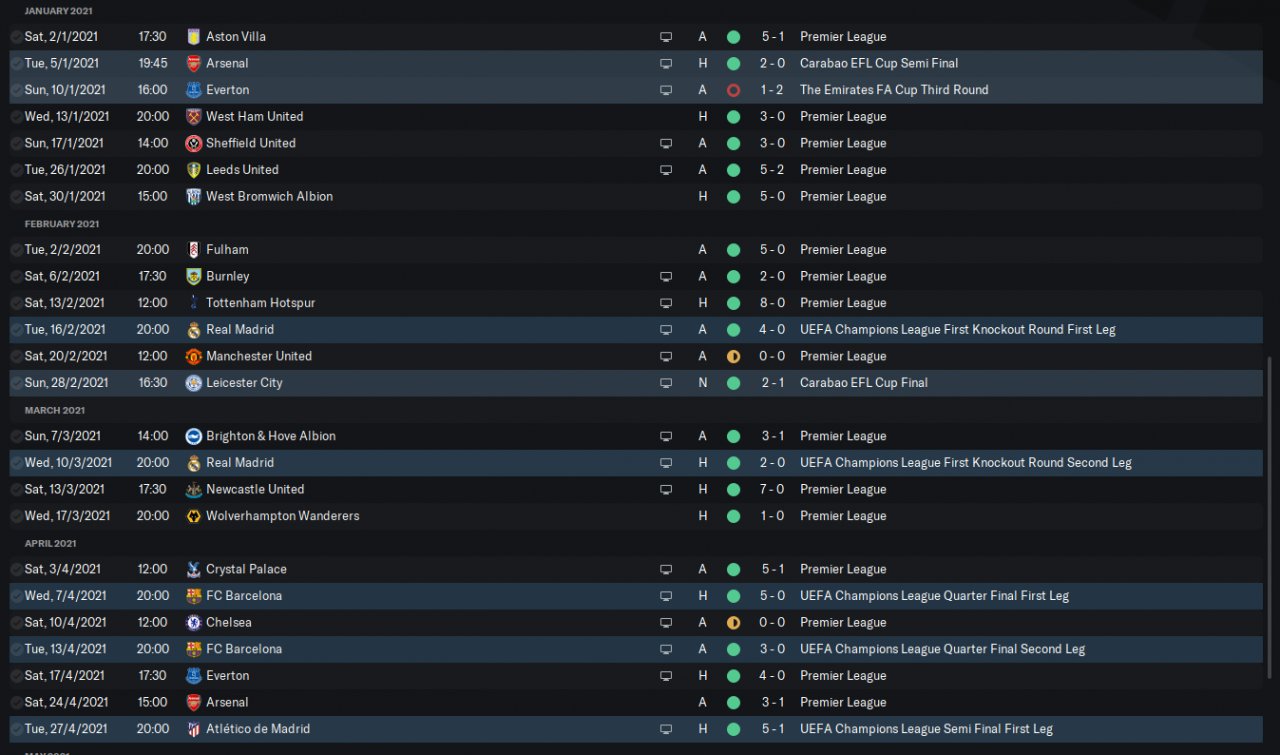Click the Atlético de Madrid club badge
The height and width of the screenshot is (755, 1280).
tap(193, 729)
